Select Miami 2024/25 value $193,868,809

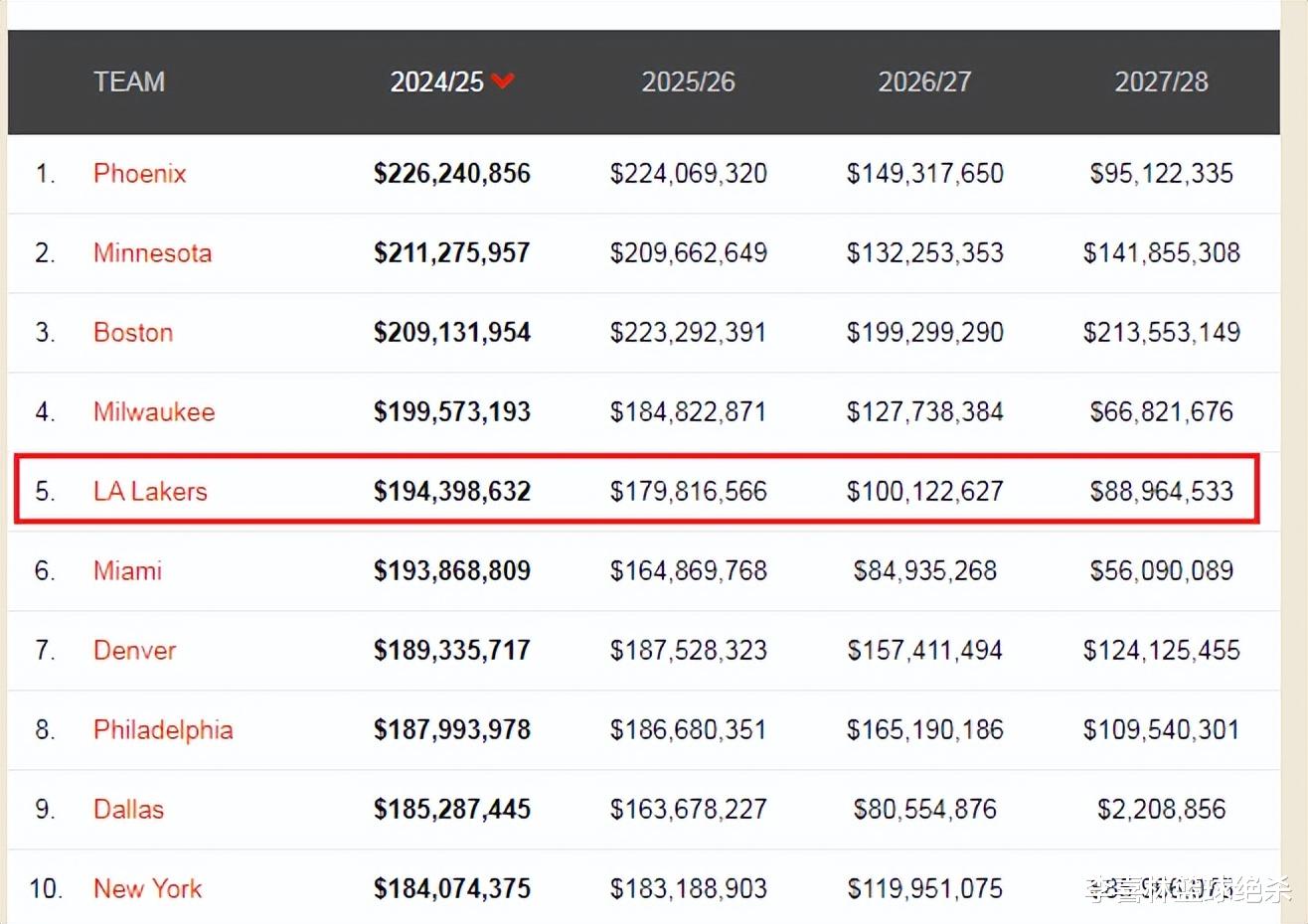pos(452,570)
